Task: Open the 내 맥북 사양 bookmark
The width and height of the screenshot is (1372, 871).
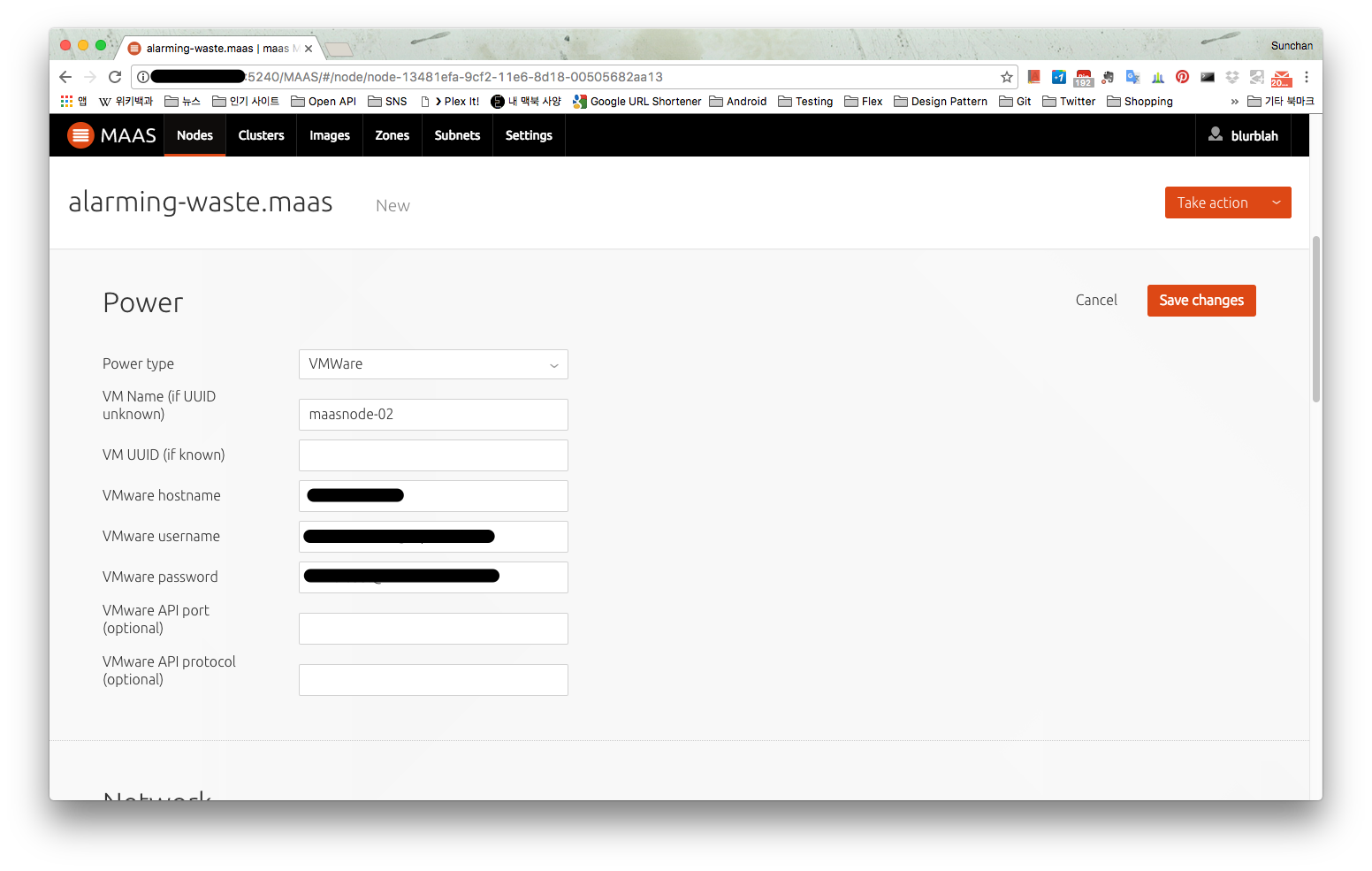Action: click(x=526, y=101)
